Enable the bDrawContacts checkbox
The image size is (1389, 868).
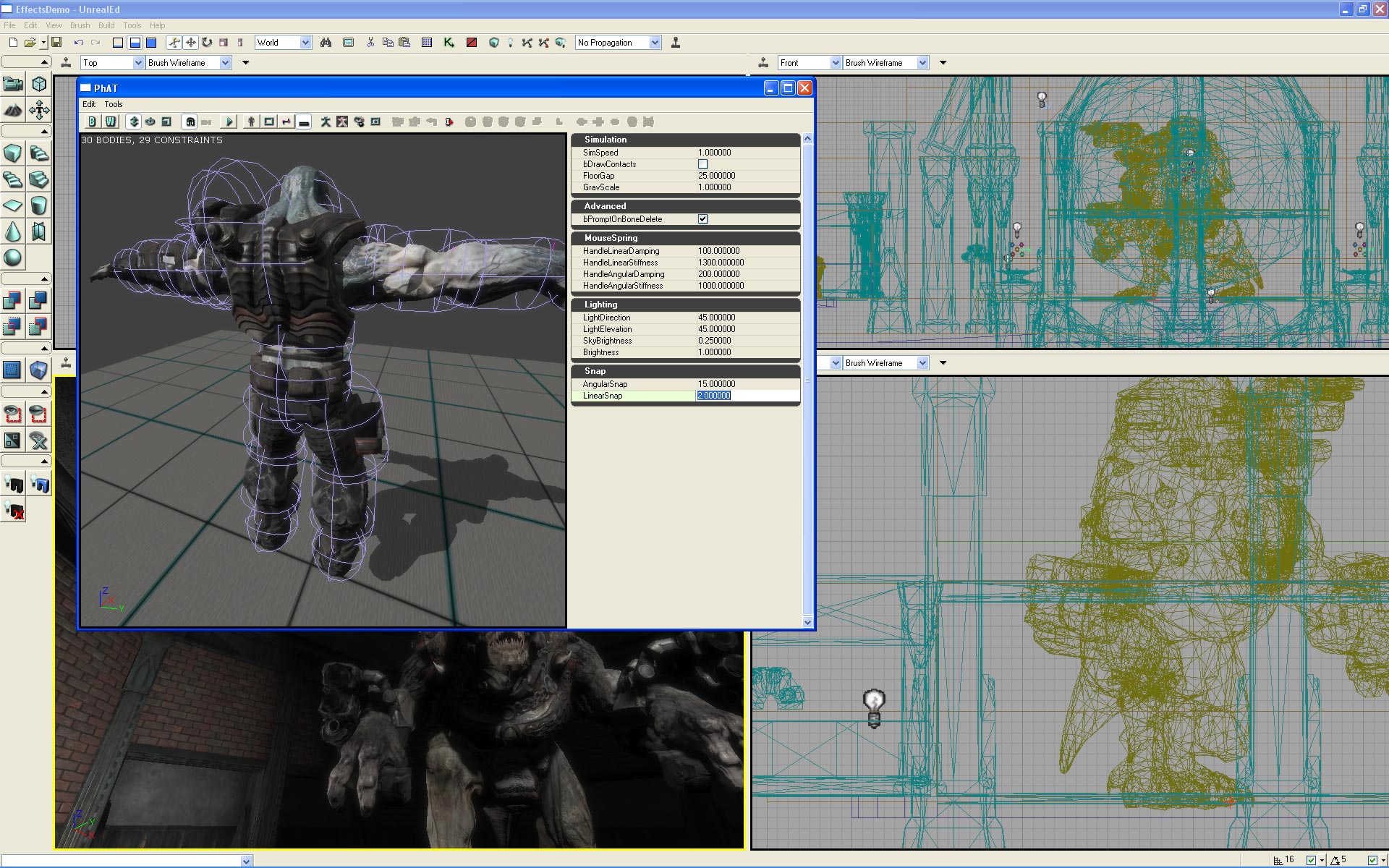[702, 164]
